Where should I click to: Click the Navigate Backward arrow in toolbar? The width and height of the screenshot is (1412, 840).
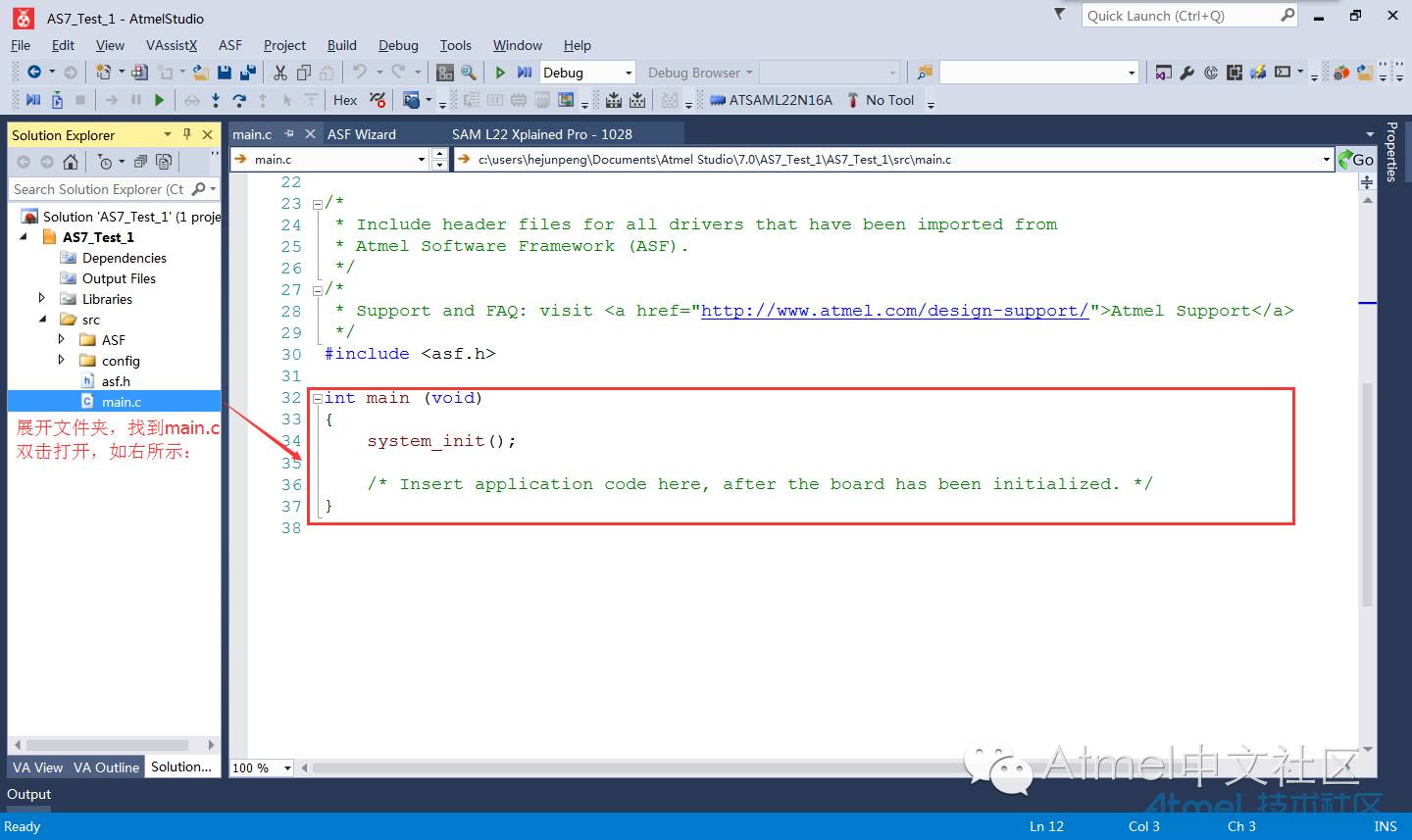tap(34, 72)
